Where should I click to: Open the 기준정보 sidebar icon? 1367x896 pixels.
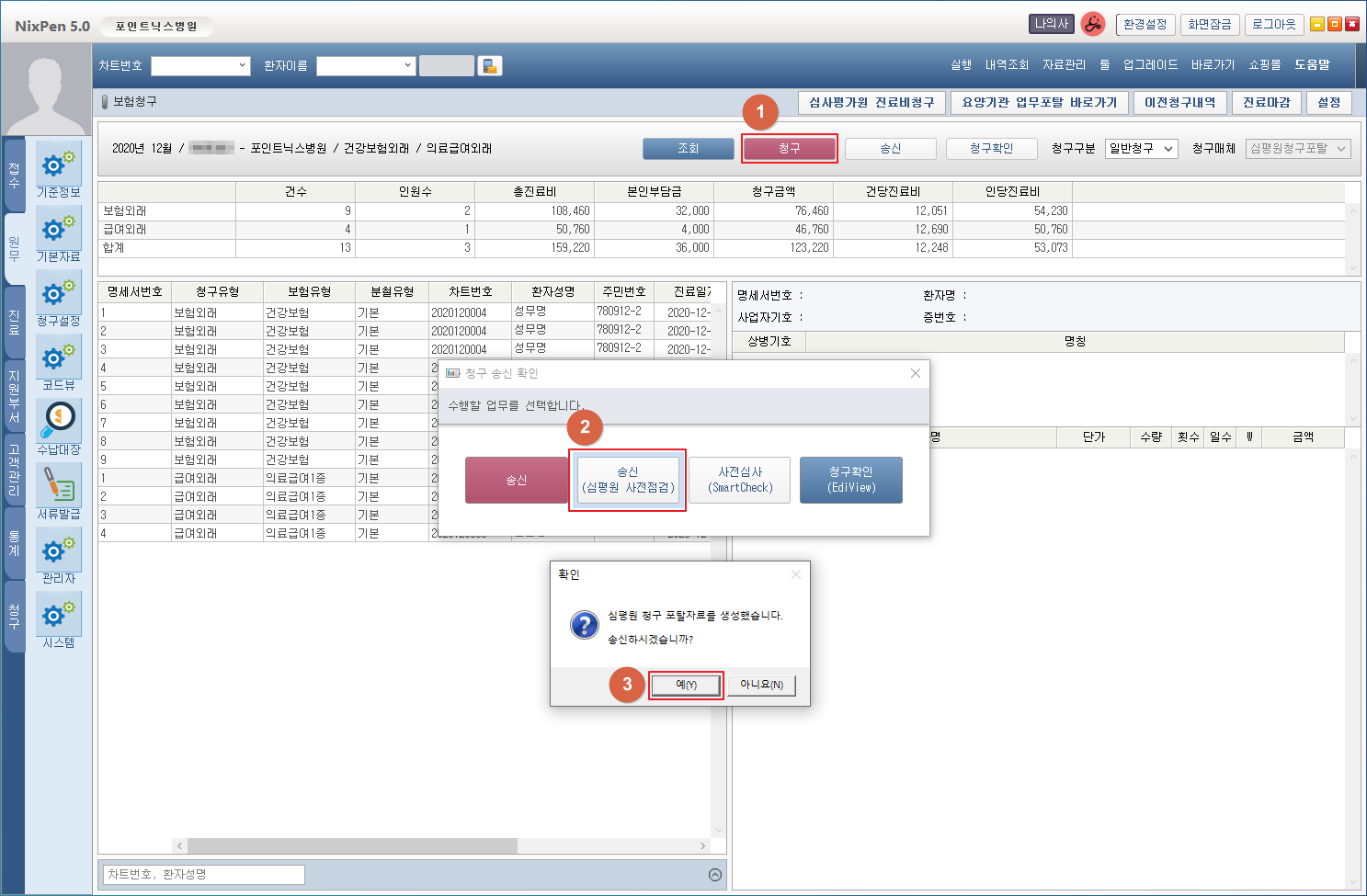[x=58, y=165]
